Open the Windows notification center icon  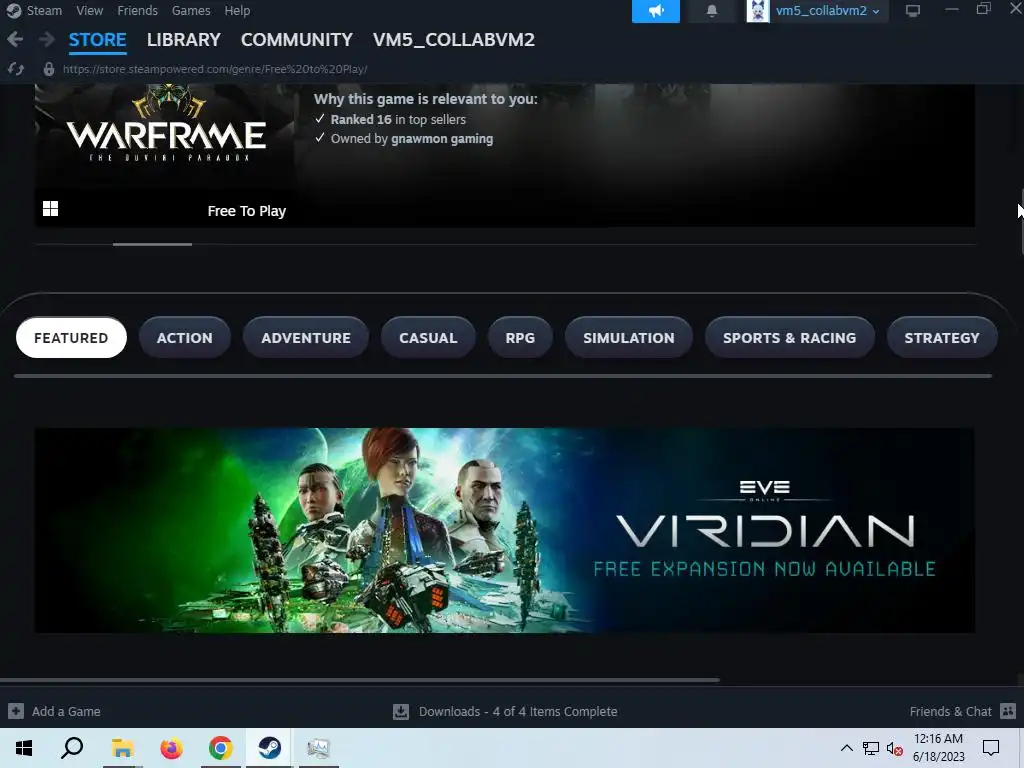[991, 748]
